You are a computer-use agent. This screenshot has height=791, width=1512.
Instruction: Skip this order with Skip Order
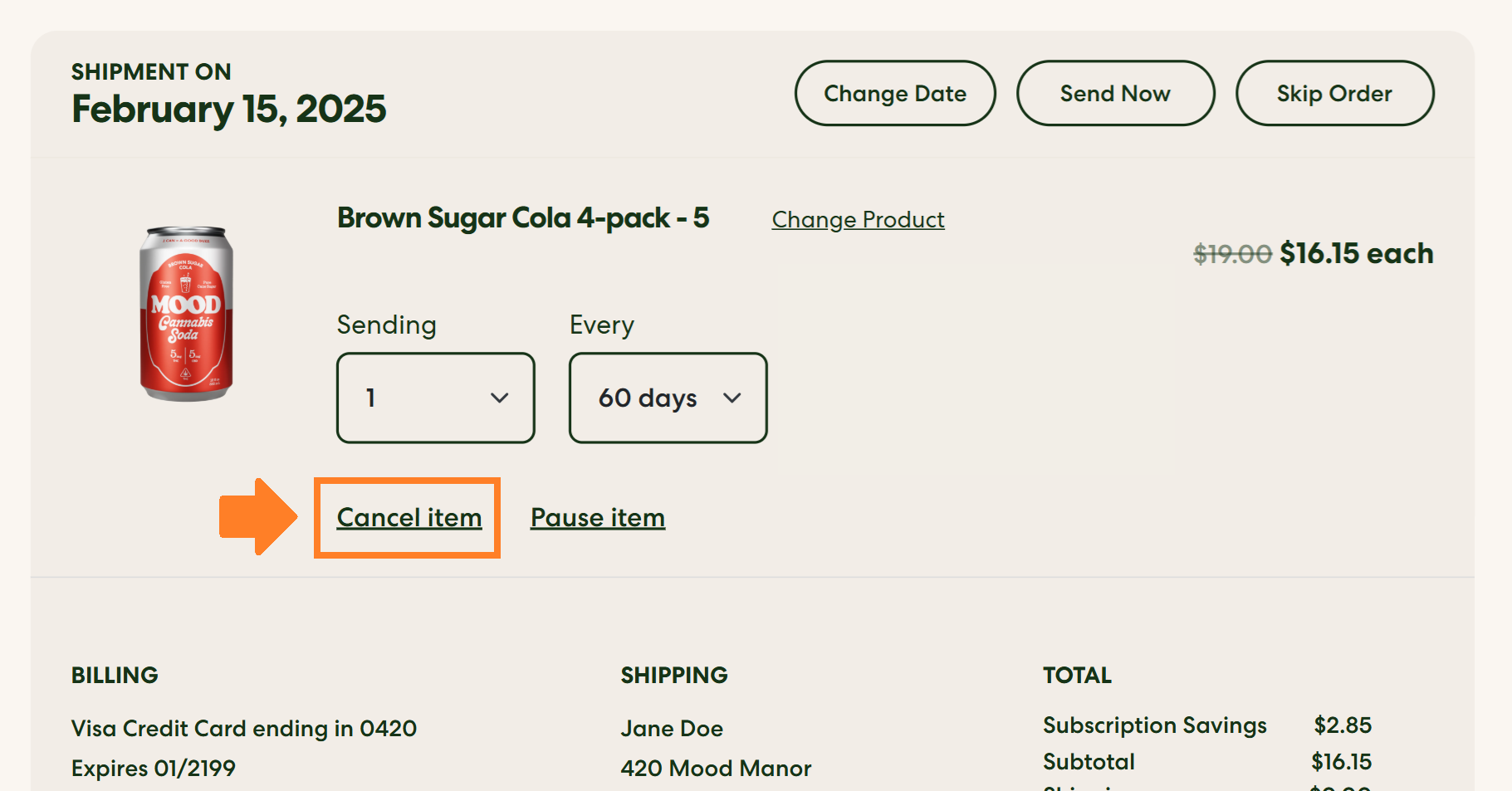click(1333, 94)
